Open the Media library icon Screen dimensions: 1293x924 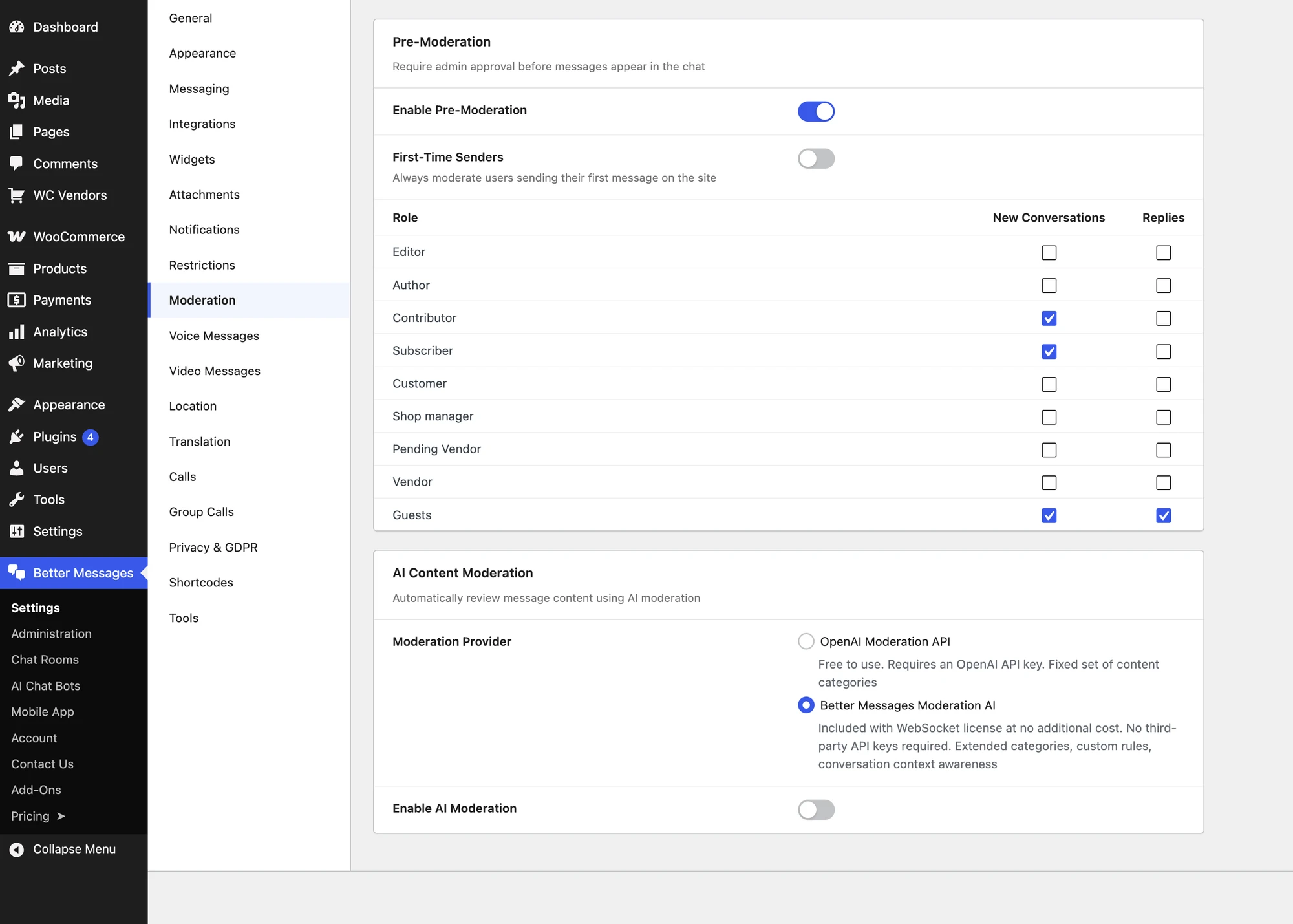click(x=17, y=100)
